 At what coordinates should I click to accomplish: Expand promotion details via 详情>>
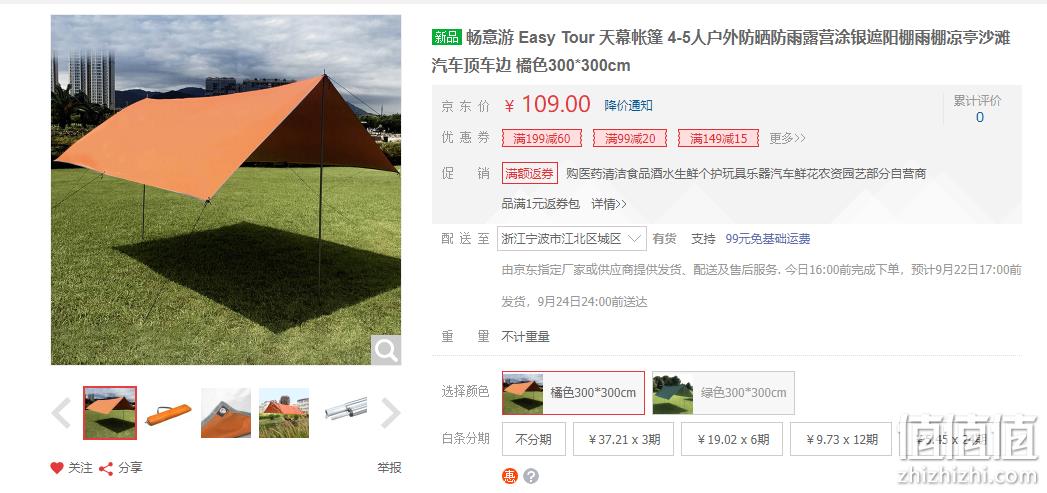pos(609,204)
